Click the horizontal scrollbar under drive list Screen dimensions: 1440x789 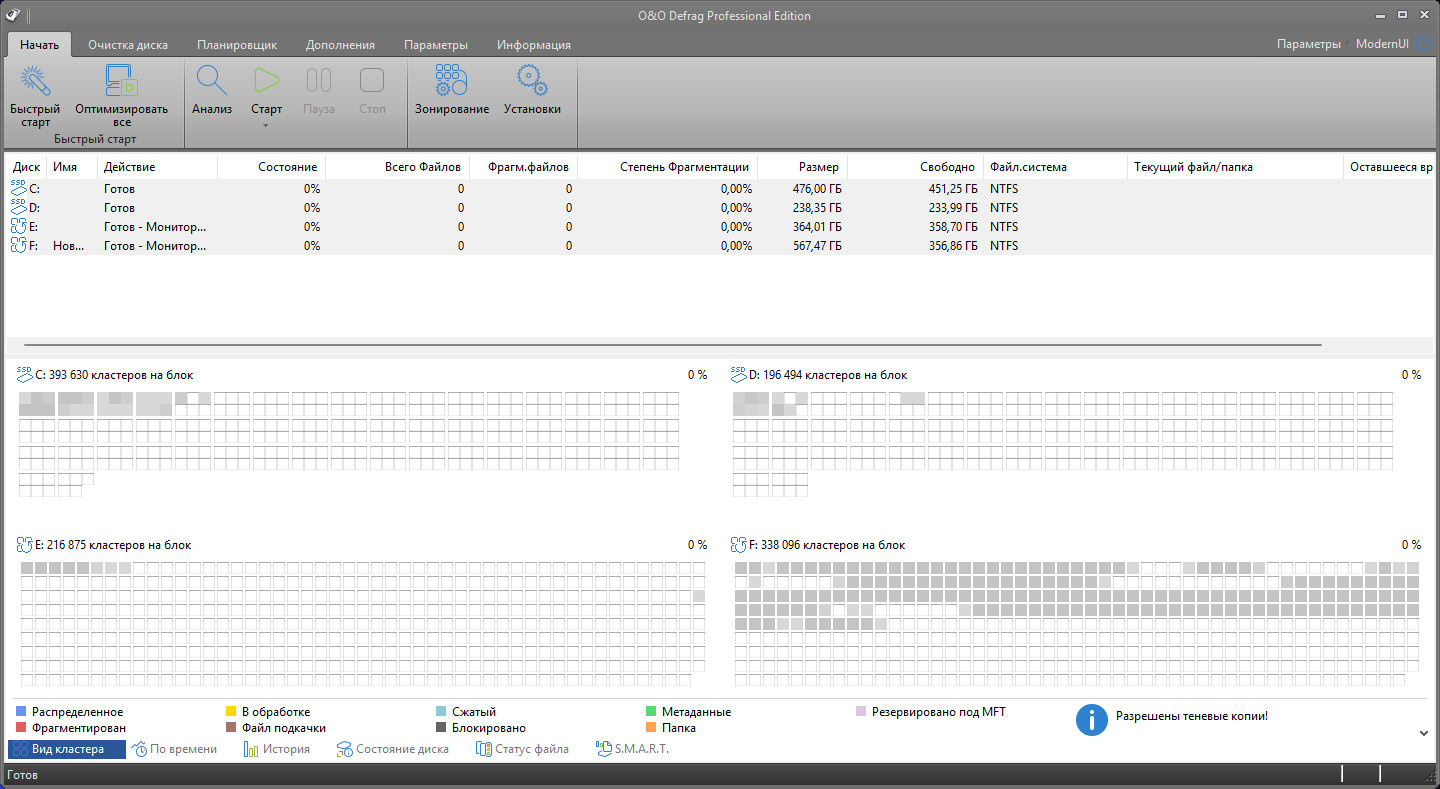click(x=672, y=345)
